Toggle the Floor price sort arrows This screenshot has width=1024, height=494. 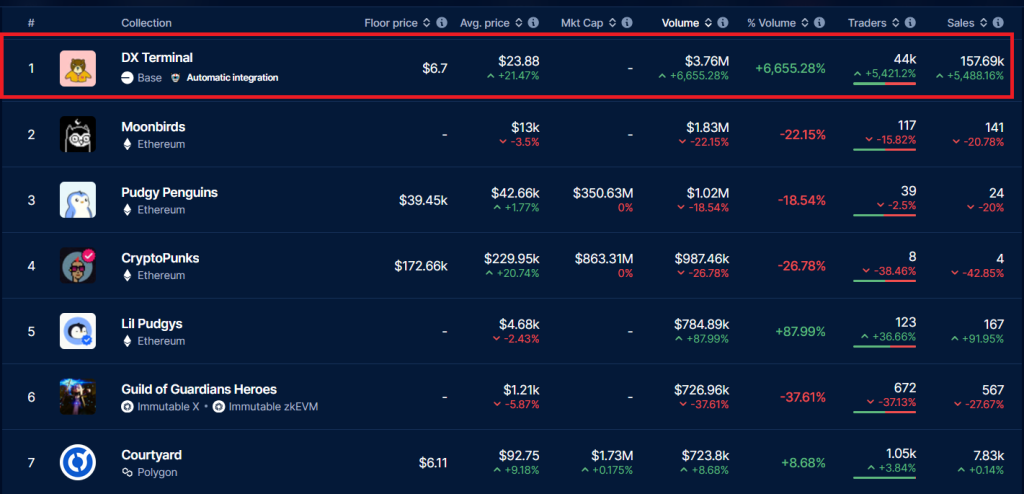pos(427,22)
